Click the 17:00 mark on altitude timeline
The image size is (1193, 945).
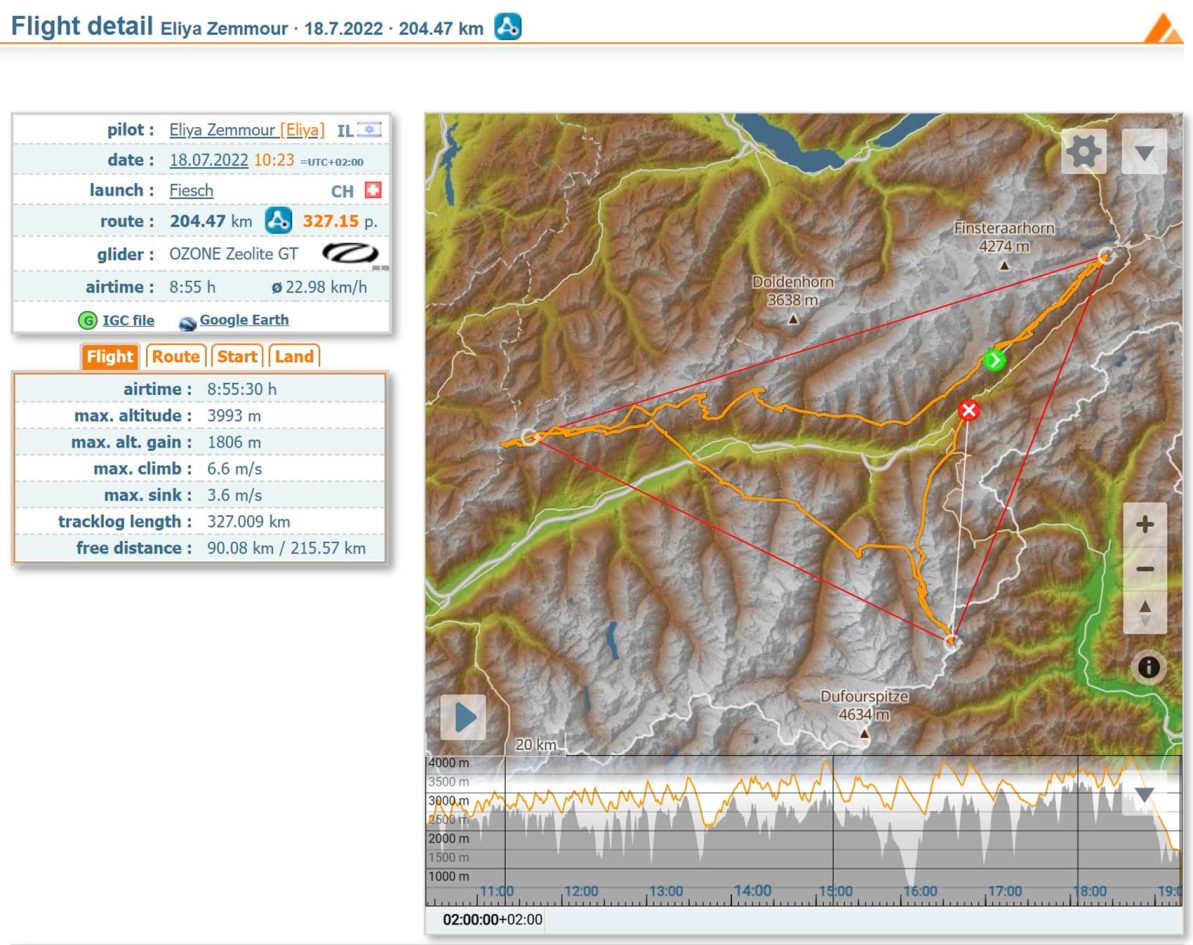pos(1005,890)
